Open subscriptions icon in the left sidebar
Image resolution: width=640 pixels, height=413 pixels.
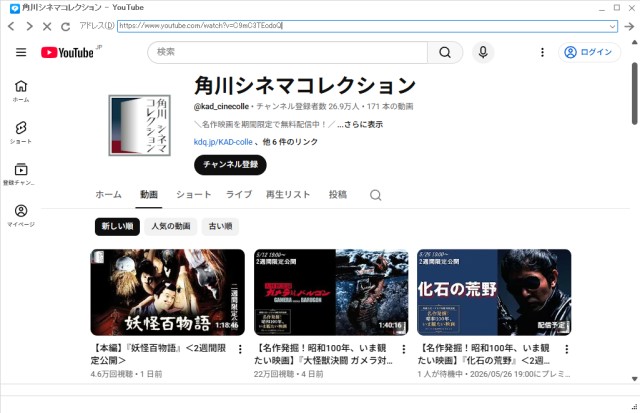click(x=21, y=174)
